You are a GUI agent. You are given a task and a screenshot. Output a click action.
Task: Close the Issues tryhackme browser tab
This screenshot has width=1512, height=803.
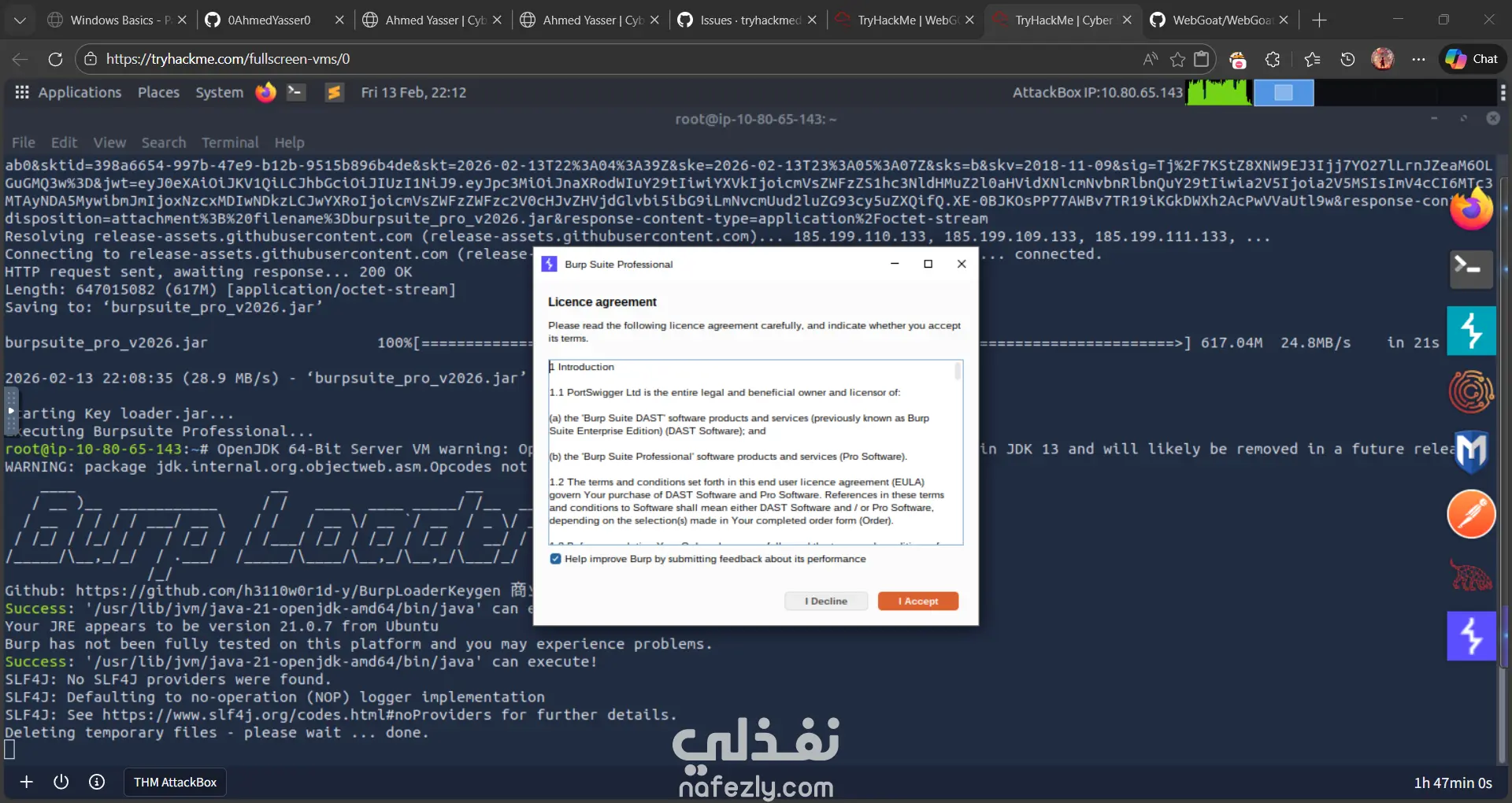click(x=812, y=20)
